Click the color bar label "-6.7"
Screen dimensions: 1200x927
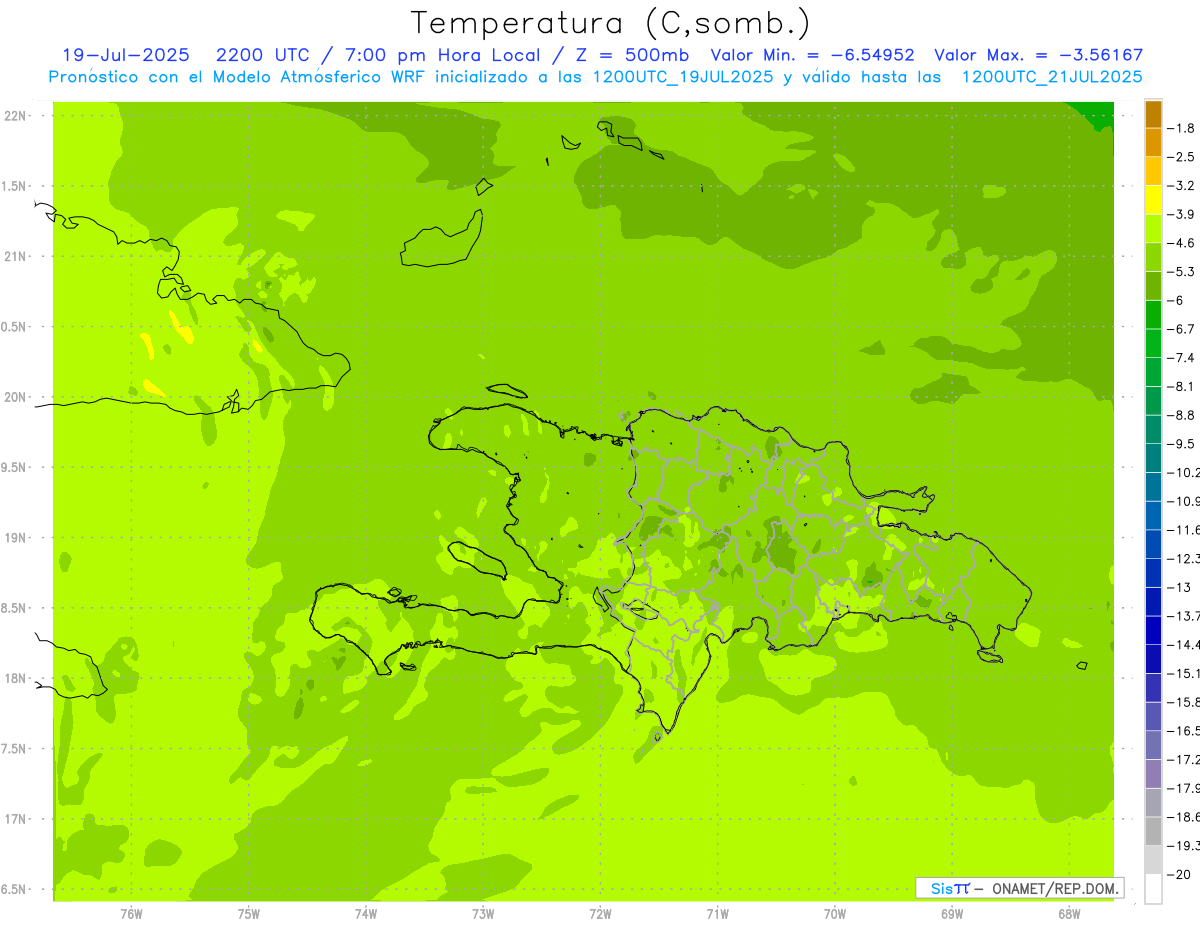1182,329
